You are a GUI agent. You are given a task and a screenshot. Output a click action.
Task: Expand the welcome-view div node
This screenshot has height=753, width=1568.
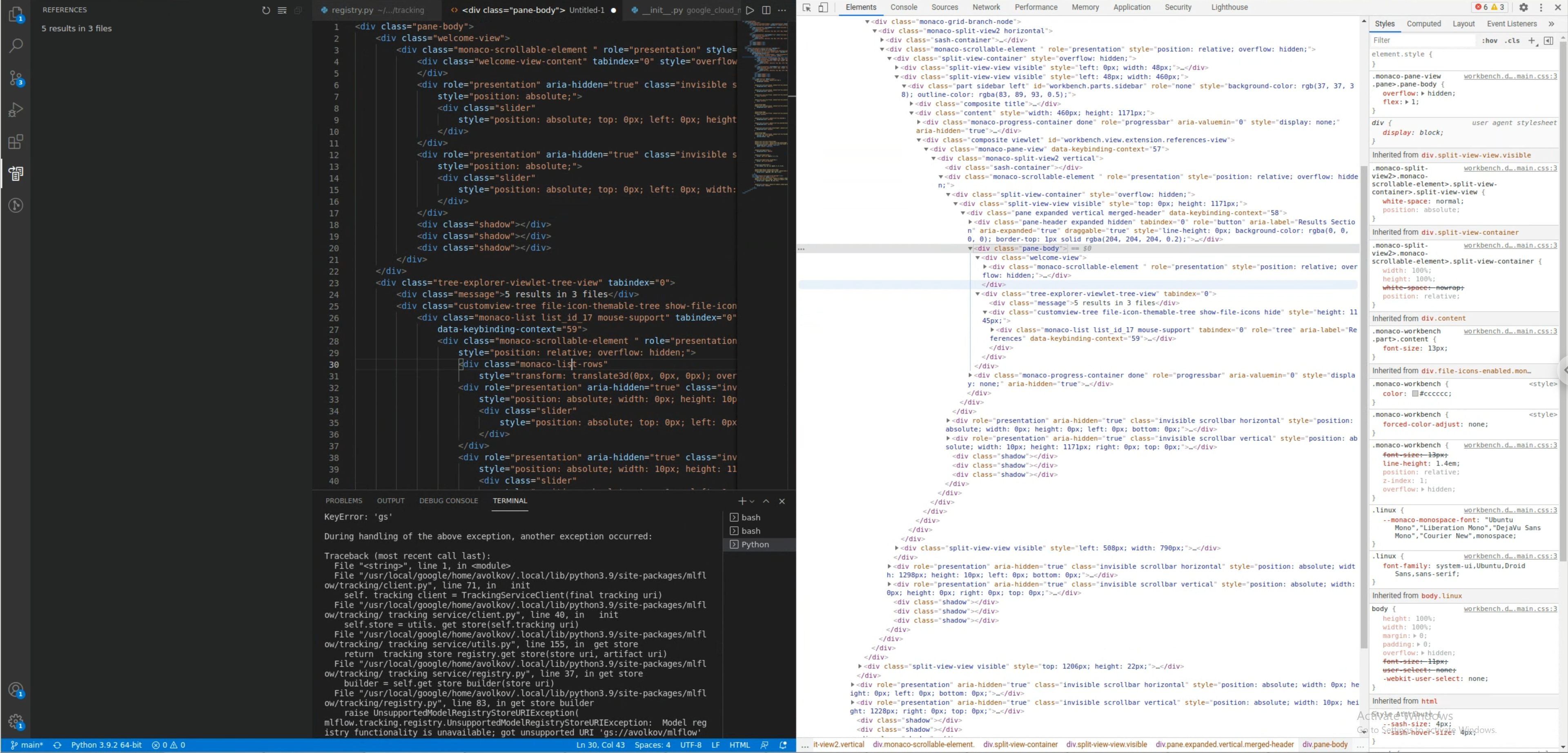[x=978, y=258]
